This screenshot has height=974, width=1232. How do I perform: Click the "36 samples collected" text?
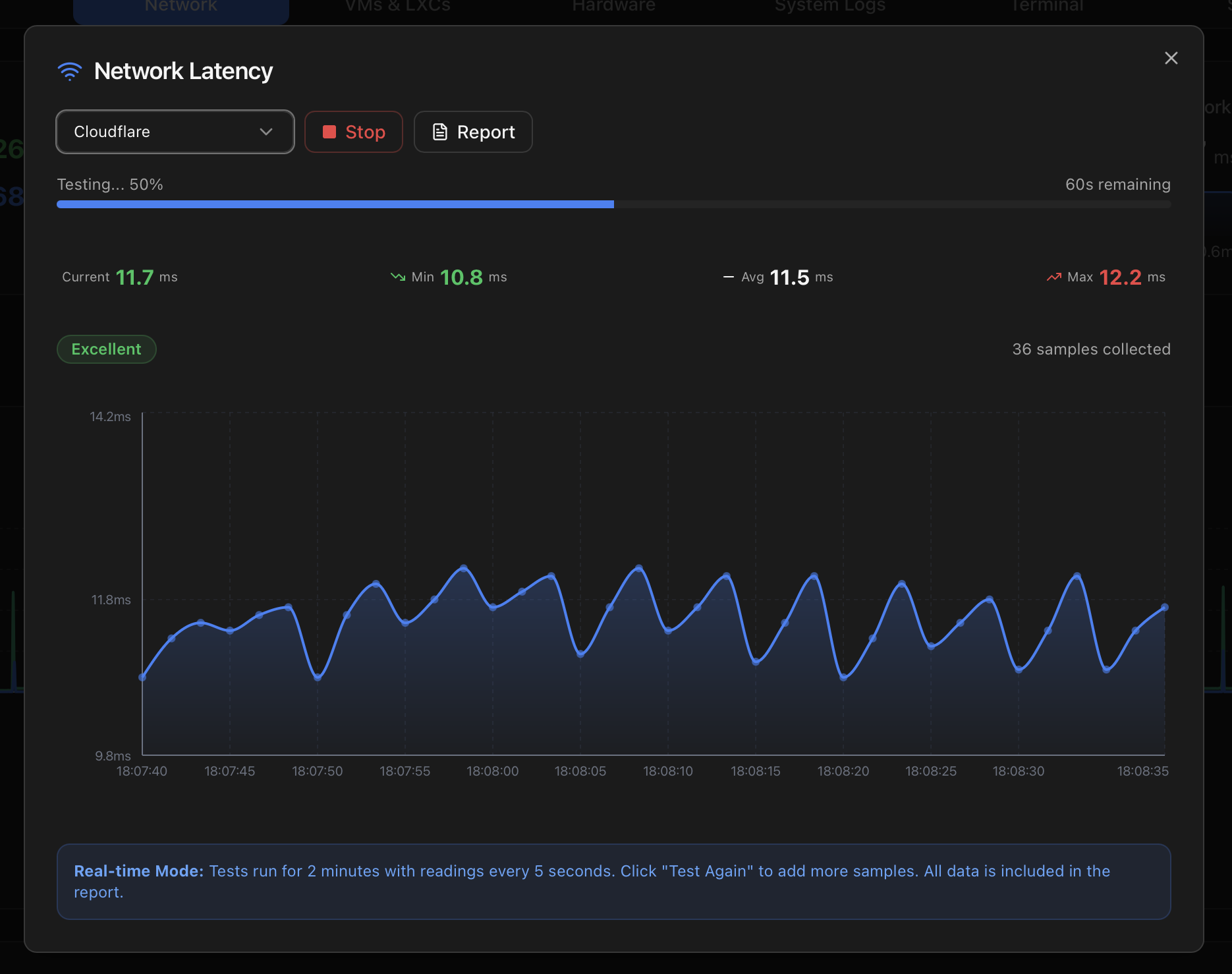(1091, 349)
